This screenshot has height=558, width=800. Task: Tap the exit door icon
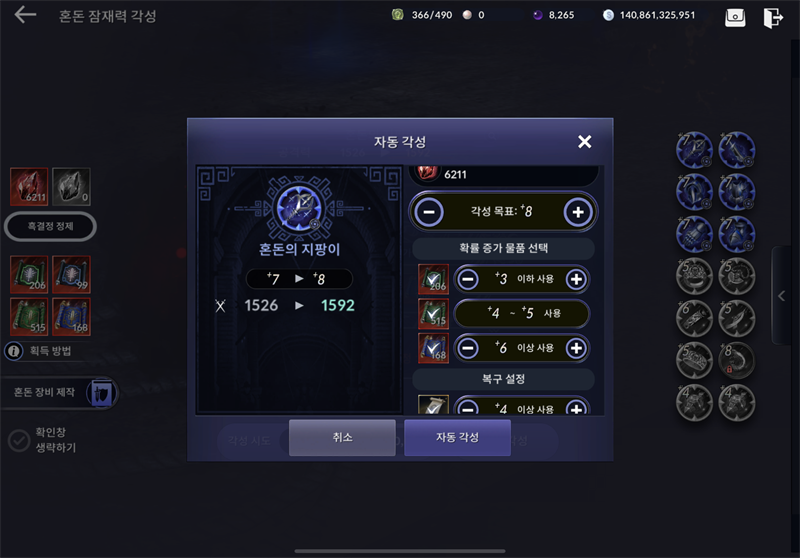[772, 17]
